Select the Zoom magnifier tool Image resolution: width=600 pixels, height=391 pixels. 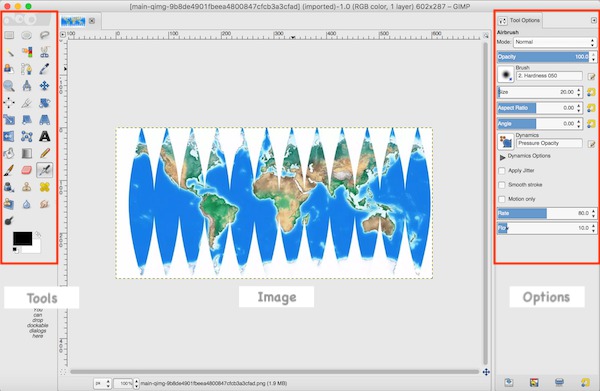[9, 86]
